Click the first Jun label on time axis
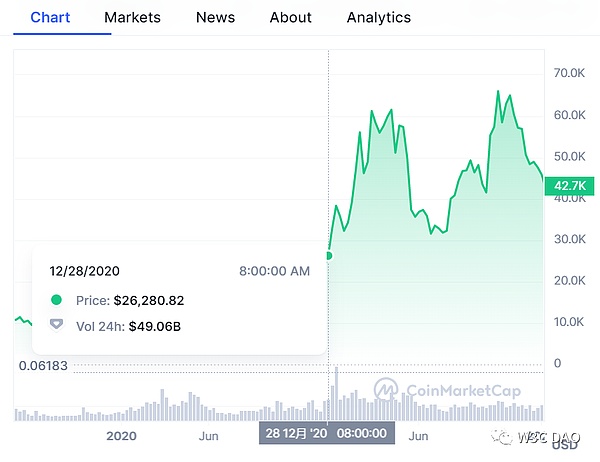600x462 pixels. [209, 436]
